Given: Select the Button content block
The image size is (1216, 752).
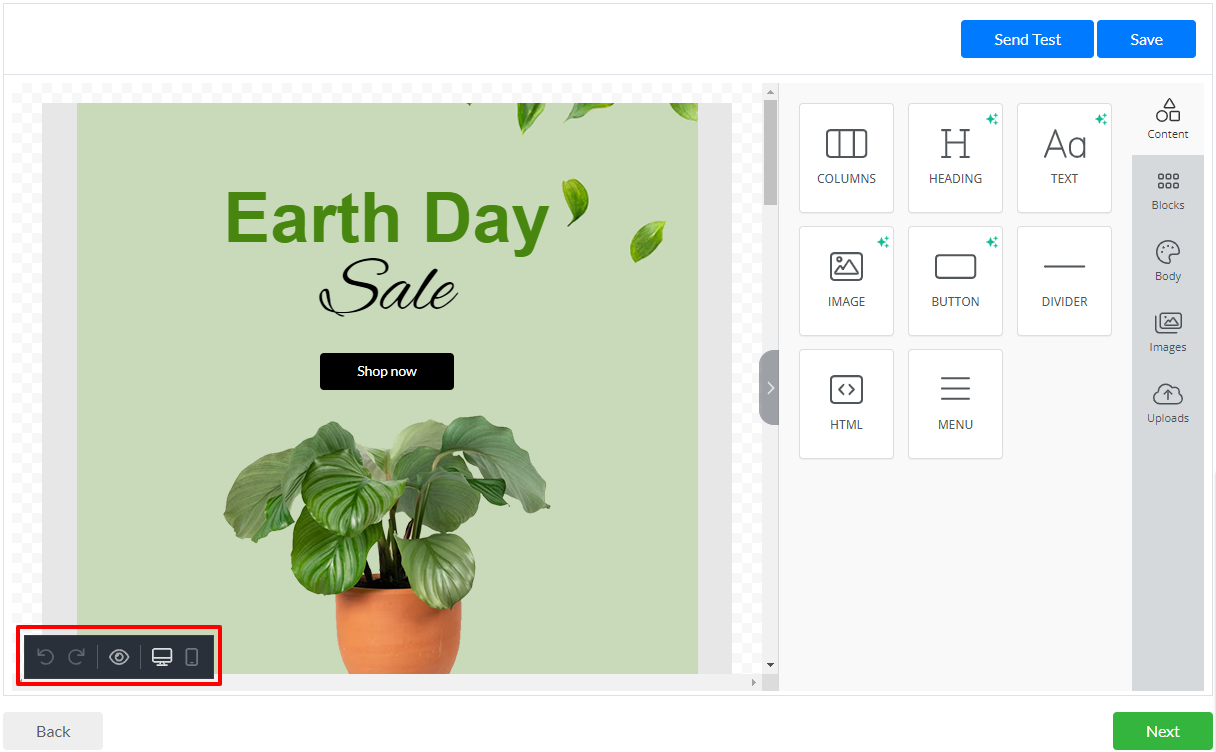Looking at the screenshot, I should pos(955,281).
